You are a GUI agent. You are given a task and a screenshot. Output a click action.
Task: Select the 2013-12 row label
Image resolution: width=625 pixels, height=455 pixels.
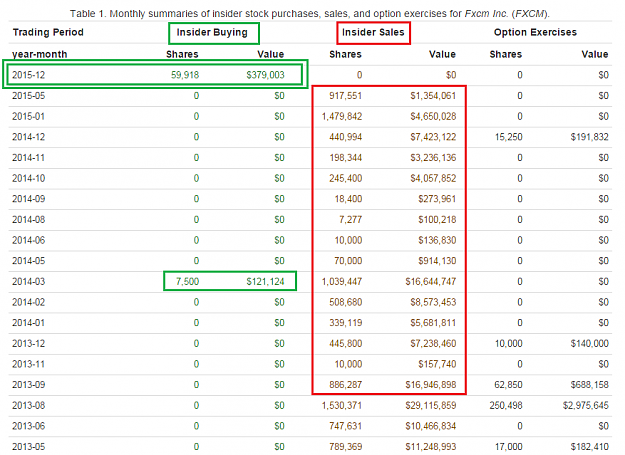point(28,343)
